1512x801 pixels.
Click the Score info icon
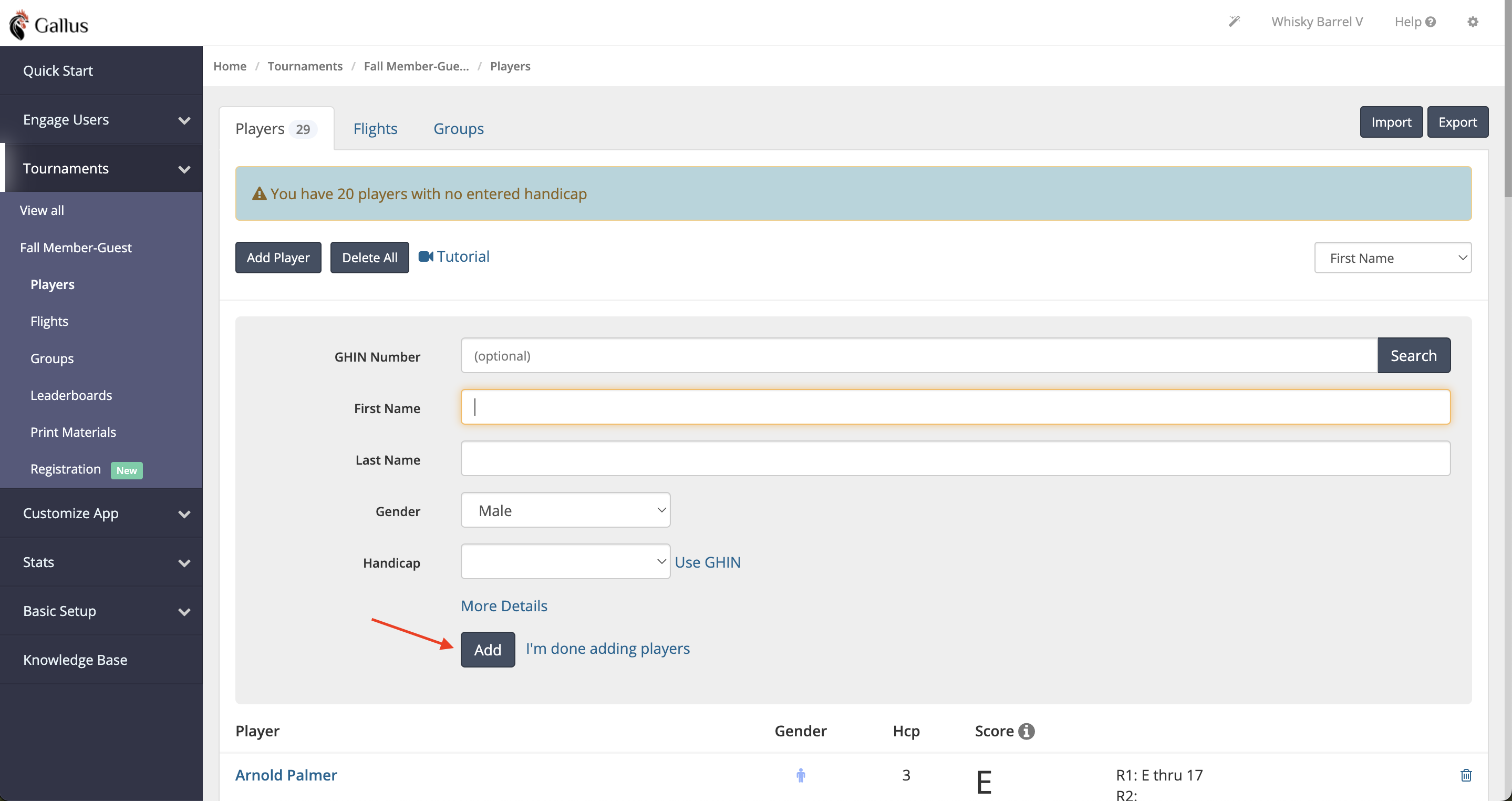1026,731
